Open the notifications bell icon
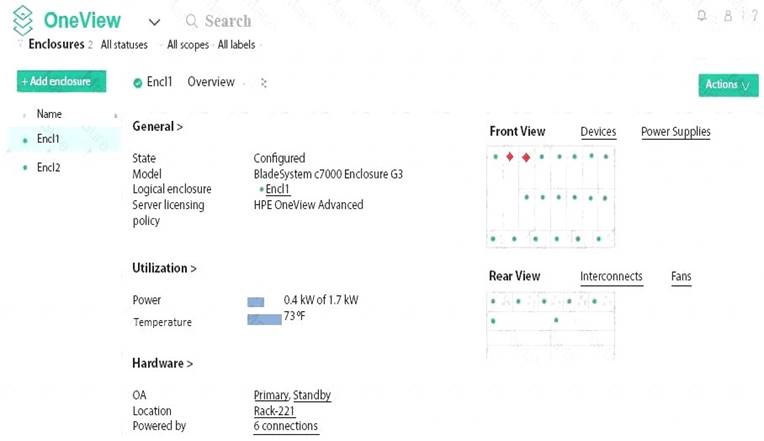 tap(702, 16)
